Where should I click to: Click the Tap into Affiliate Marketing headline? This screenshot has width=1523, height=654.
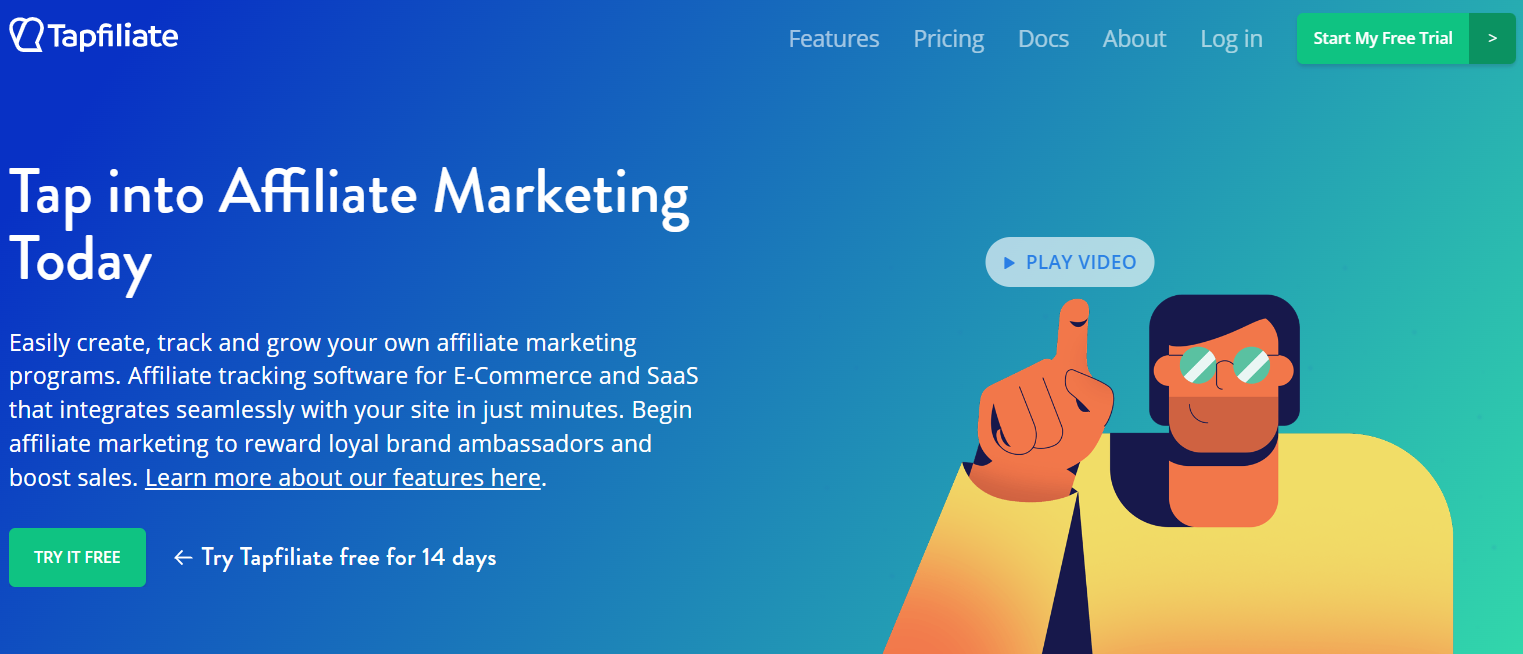pos(349,225)
